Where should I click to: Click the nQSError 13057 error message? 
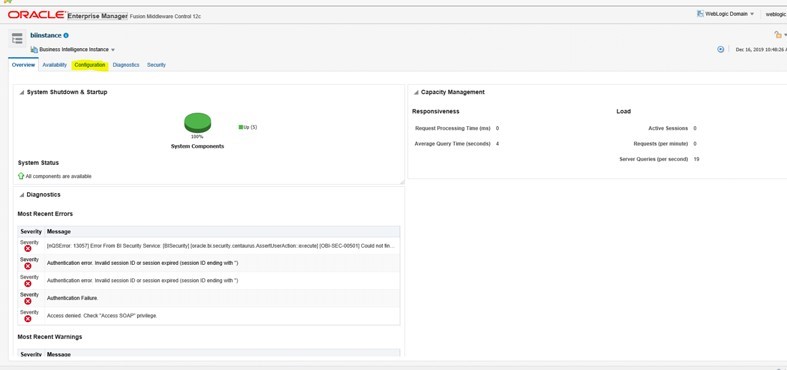(x=221, y=246)
